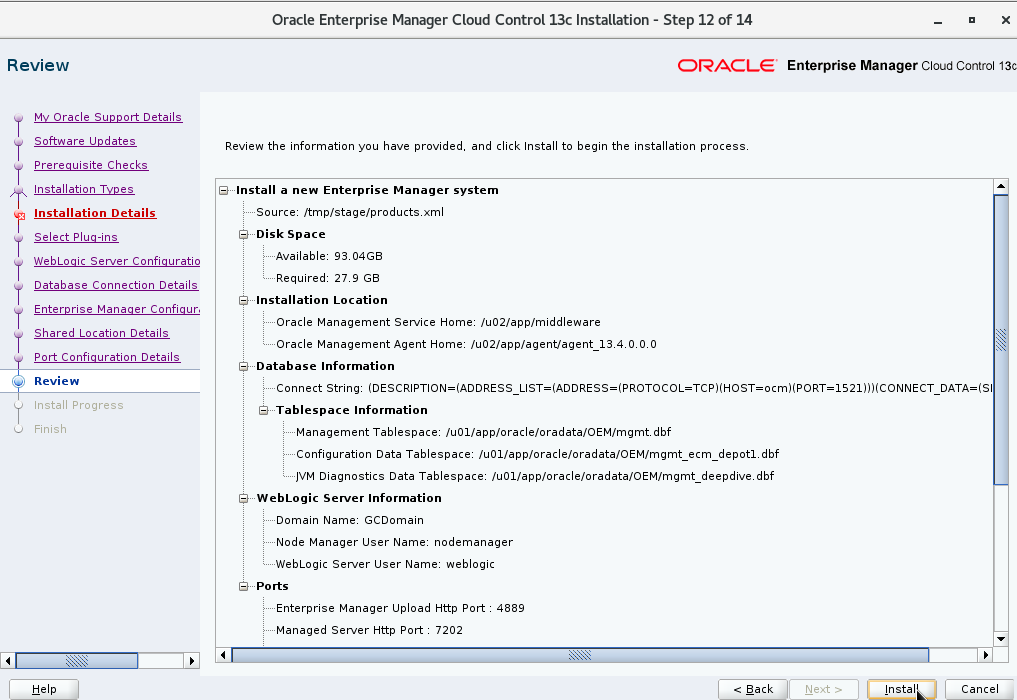Click sidebar scroll left arrow

pyautogui.click(x=8, y=660)
